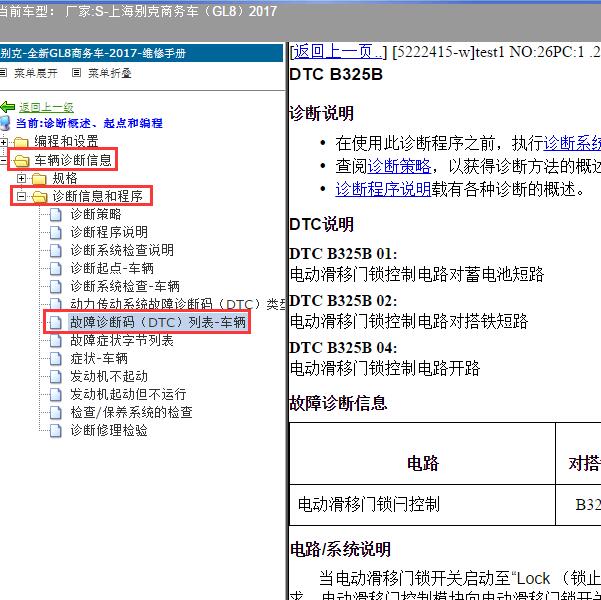Image resolution: width=601 pixels, height=600 pixels.
Task: Click the document icon beside 发动机起动但不运行
Action: coord(56,395)
